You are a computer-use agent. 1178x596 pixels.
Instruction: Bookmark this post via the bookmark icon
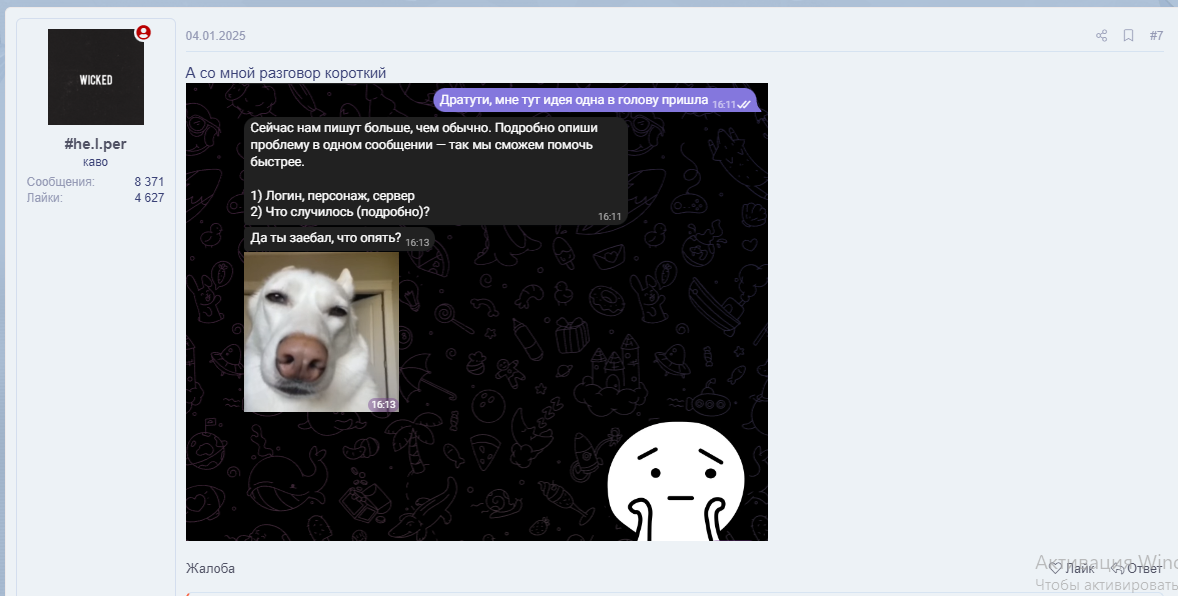click(1128, 35)
